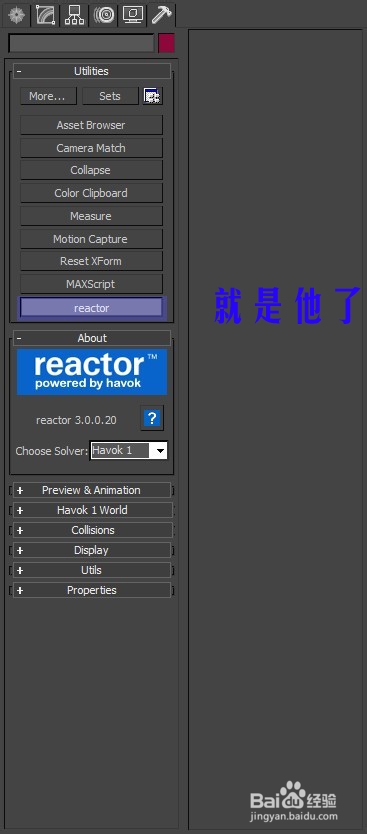Image resolution: width=367 pixels, height=834 pixels.
Task: Open the object color swatch
Action: click(x=166, y=44)
